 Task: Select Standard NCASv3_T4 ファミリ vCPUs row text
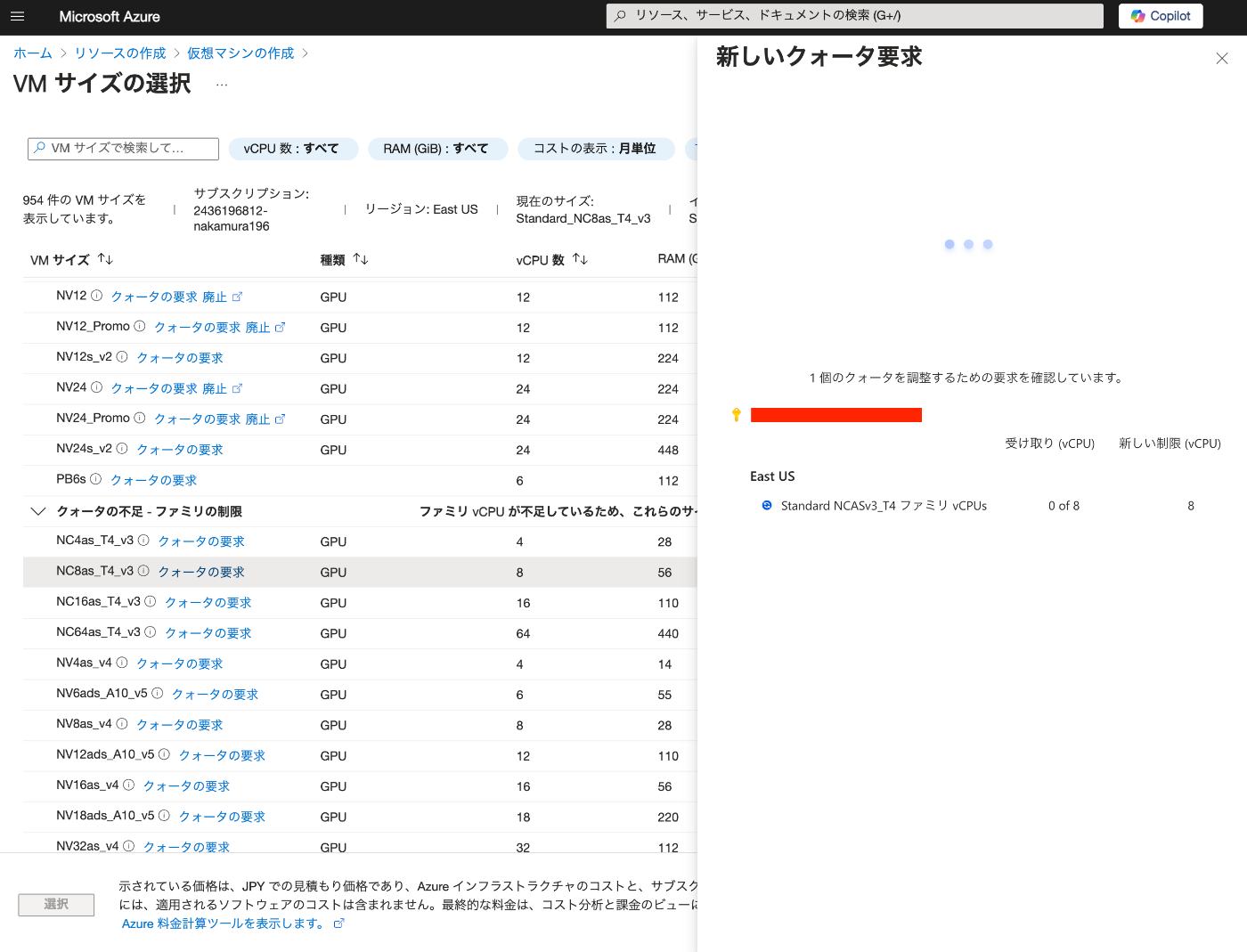(x=884, y=505)
